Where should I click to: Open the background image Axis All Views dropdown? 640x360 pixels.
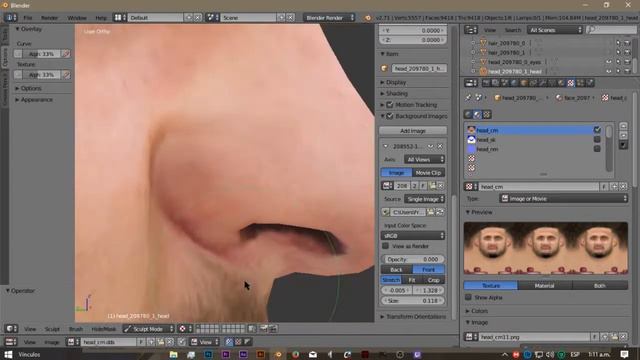click(x=424, y=159)
